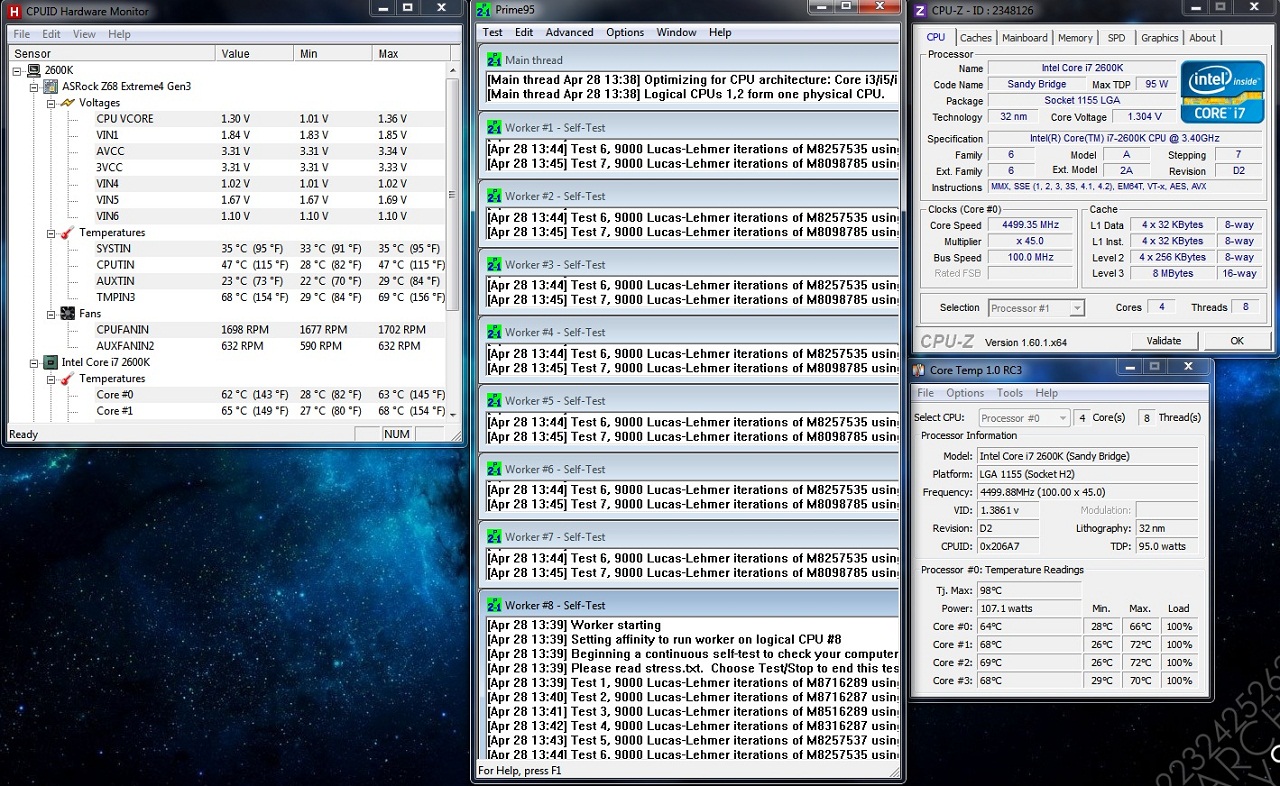Collapse the Voltages tree node

[x=50, y=102]
